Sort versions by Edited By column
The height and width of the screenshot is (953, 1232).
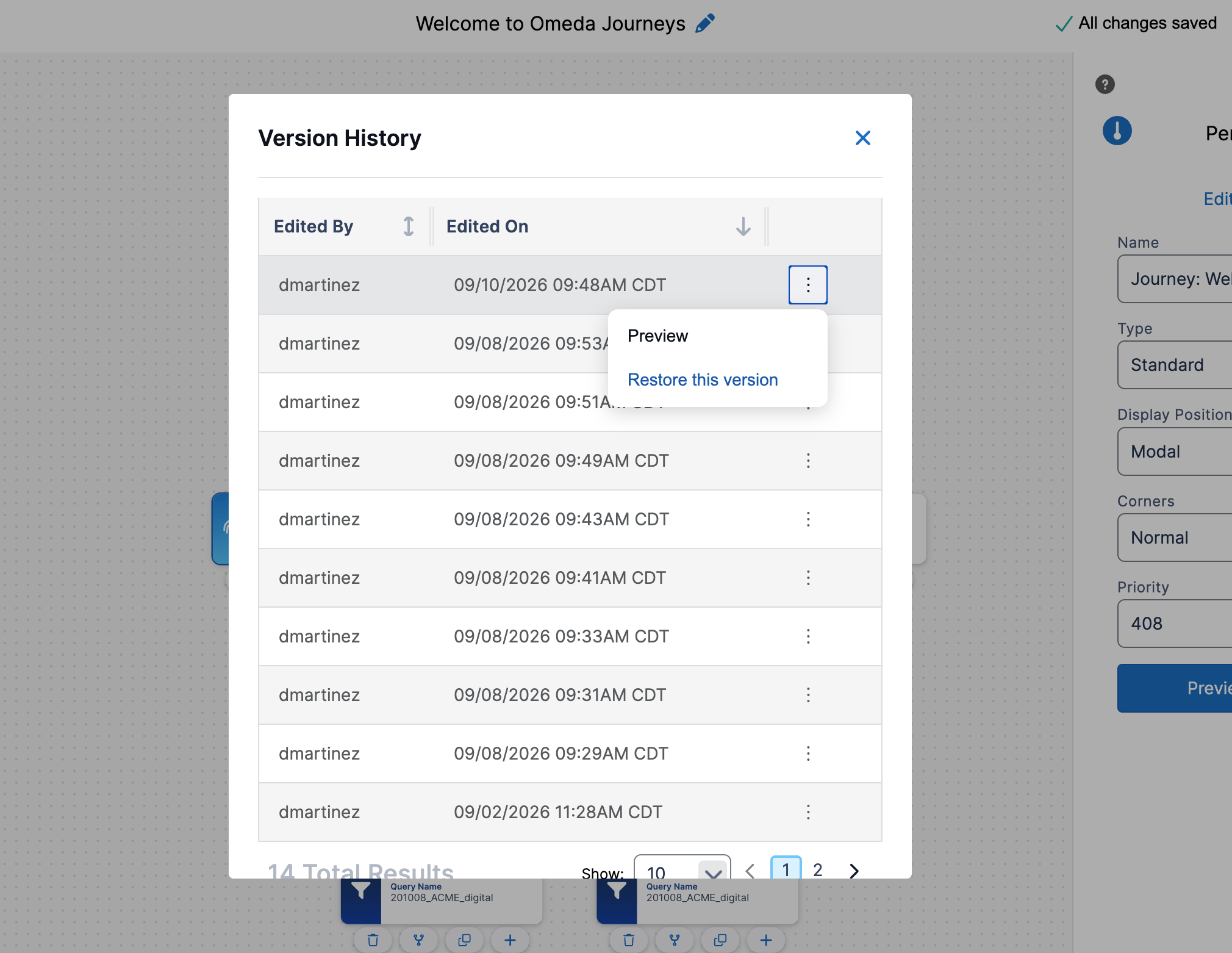point(409,226)
